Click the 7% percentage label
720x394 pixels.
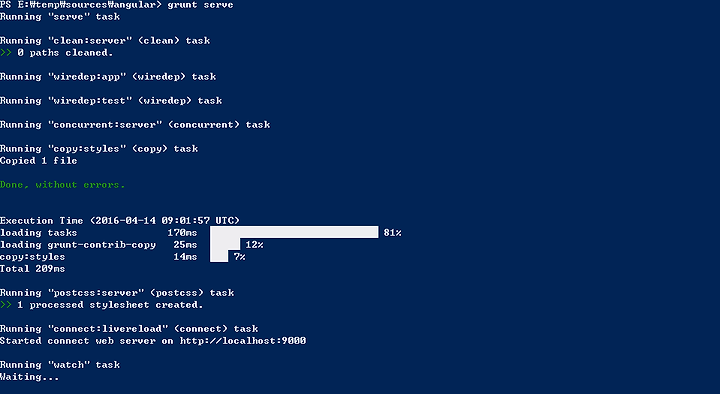[x=239, y=257]
